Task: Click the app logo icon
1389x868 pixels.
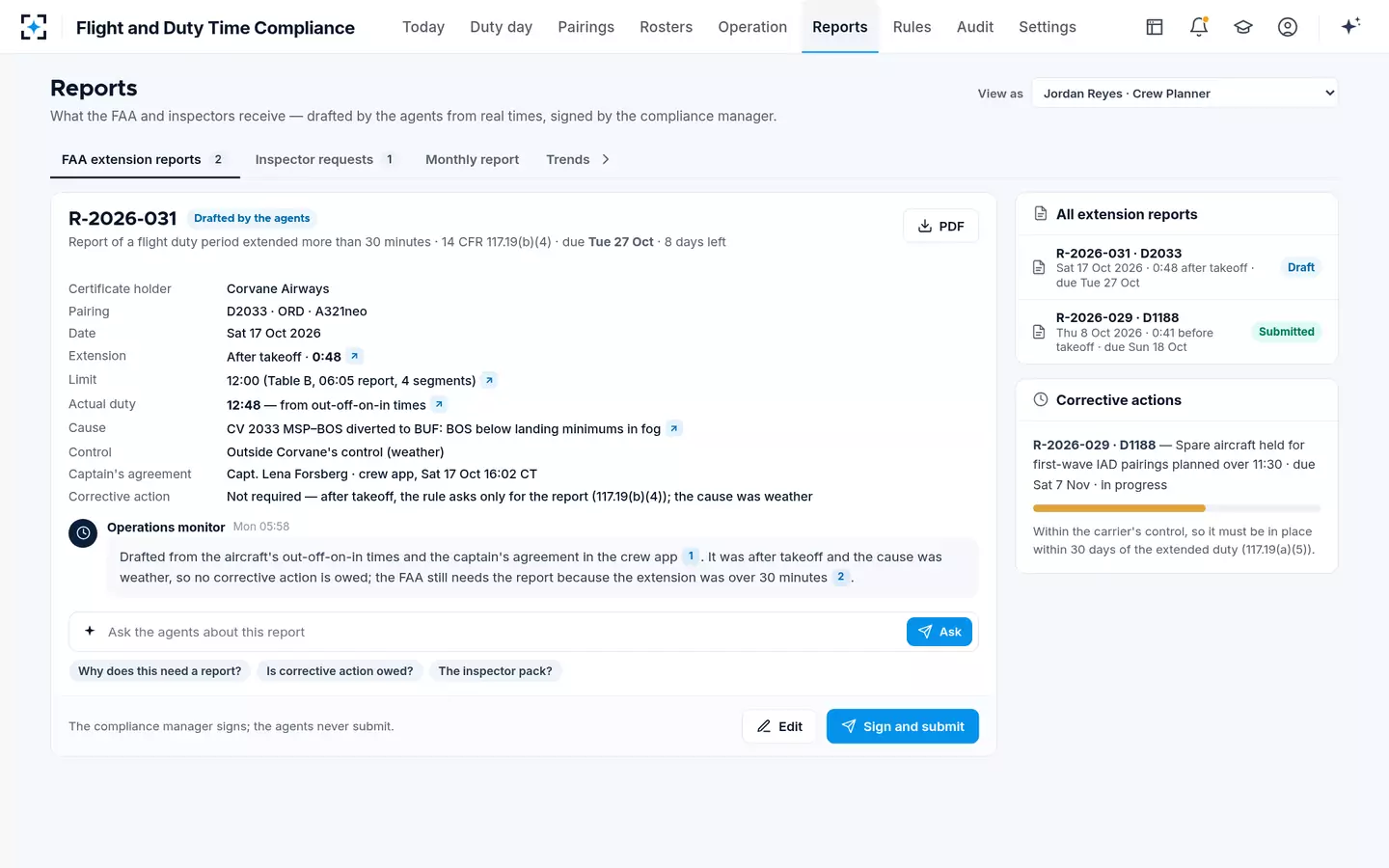Action: pos(34,27)
